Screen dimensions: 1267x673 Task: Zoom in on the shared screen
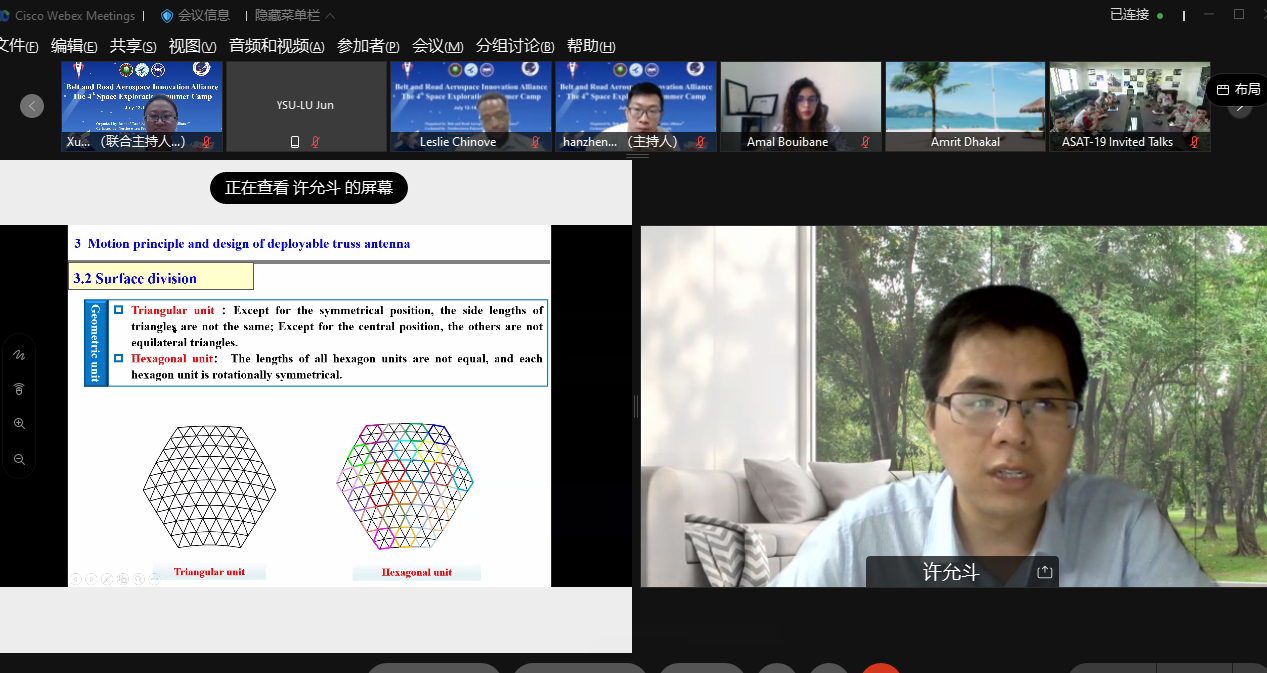coord(19,424)
